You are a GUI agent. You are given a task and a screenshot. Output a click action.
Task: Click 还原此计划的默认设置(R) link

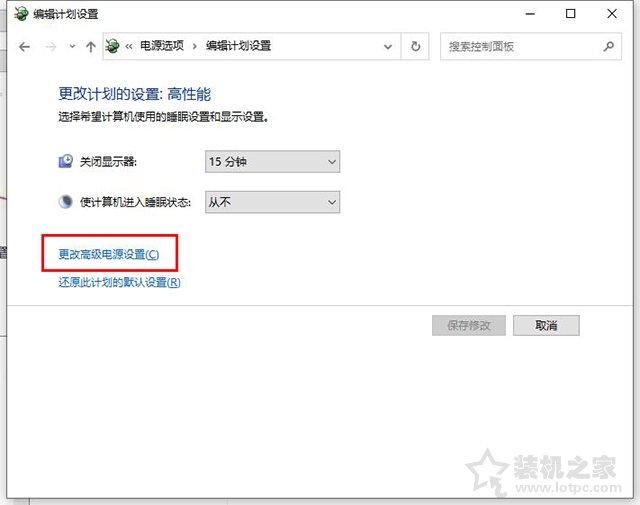point(119,282)
